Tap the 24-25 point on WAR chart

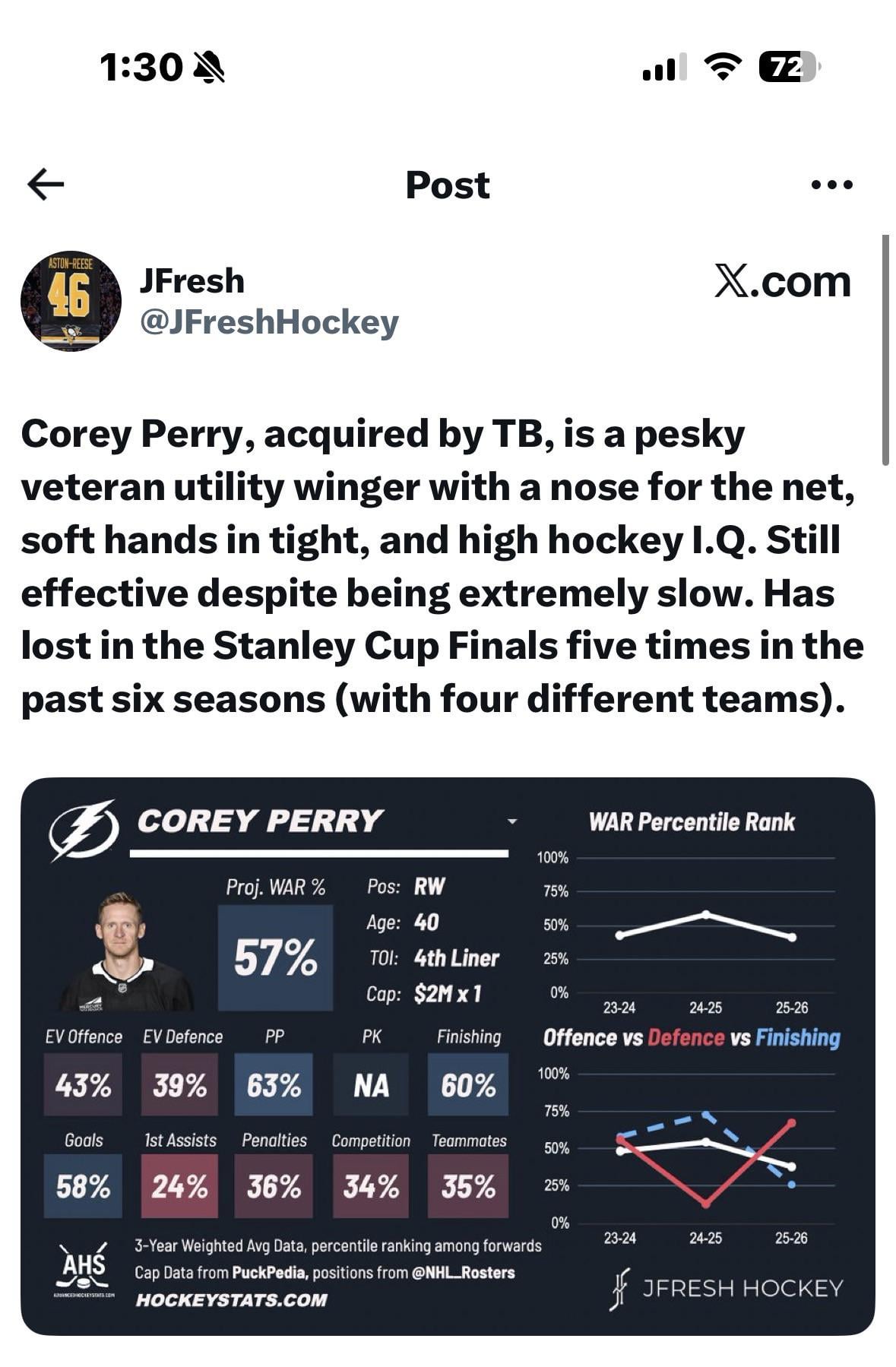click(x=706, y=914)
